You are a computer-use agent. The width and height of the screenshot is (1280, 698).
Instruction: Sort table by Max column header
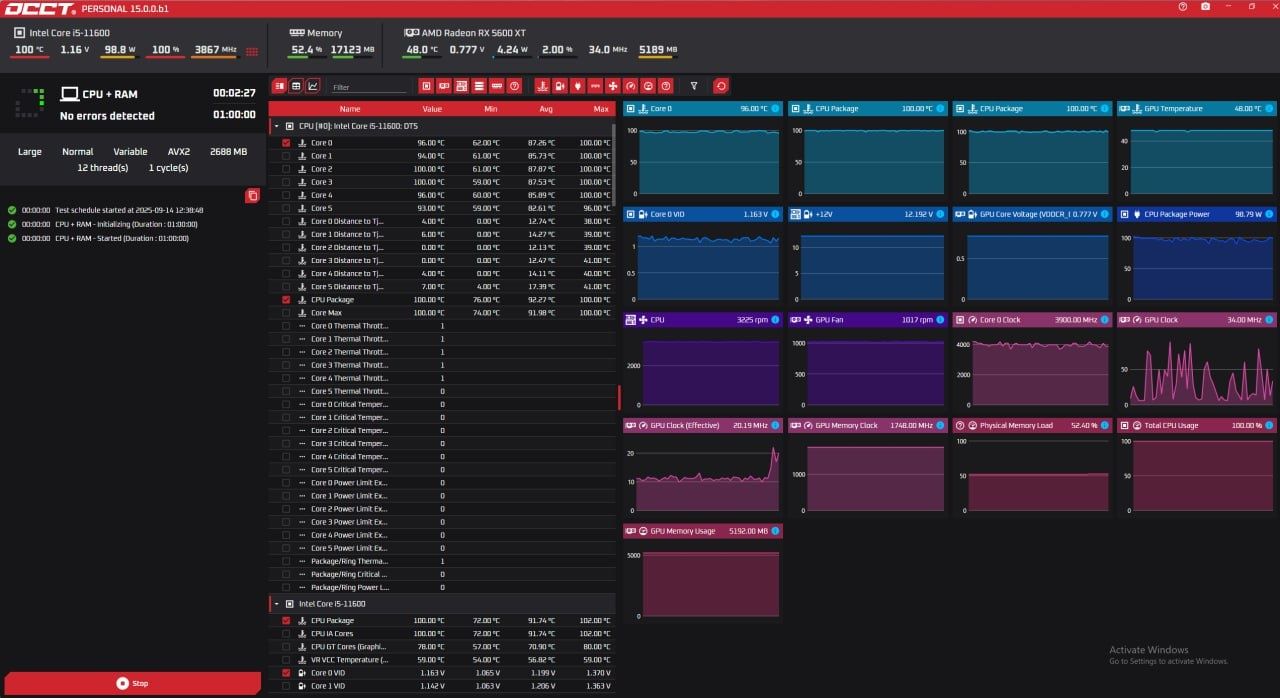[x=601, y=109]
